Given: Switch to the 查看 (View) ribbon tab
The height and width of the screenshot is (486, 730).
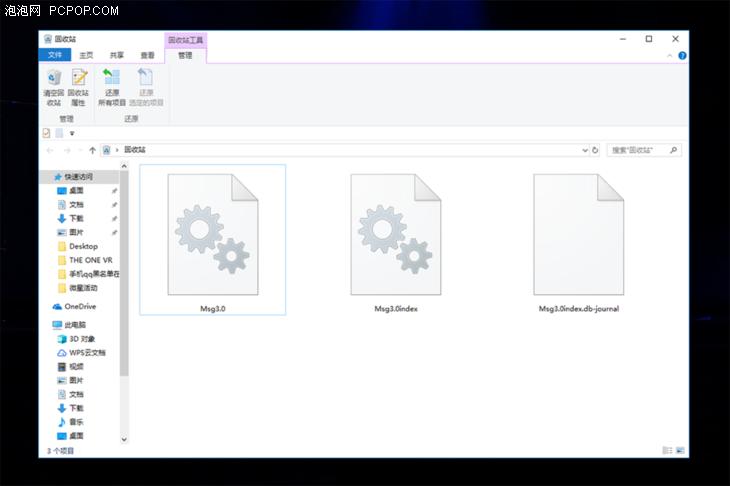Looking at the screenshot, I should 147,56.
